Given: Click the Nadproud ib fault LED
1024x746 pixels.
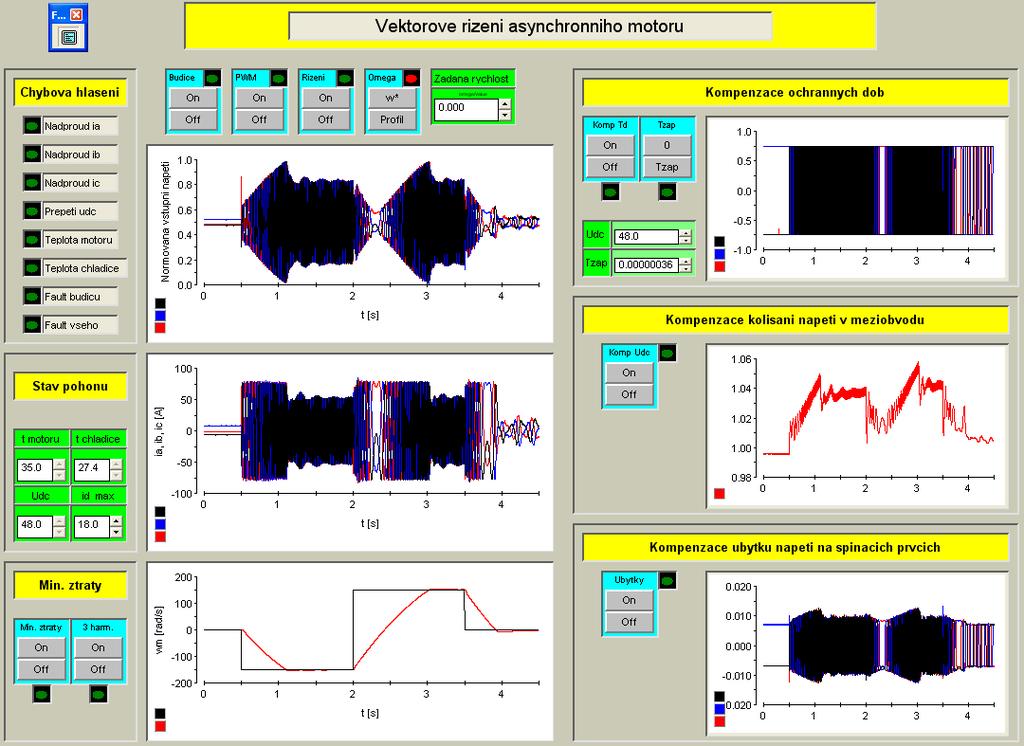Looking at the screenshot, I should [32, 154].
